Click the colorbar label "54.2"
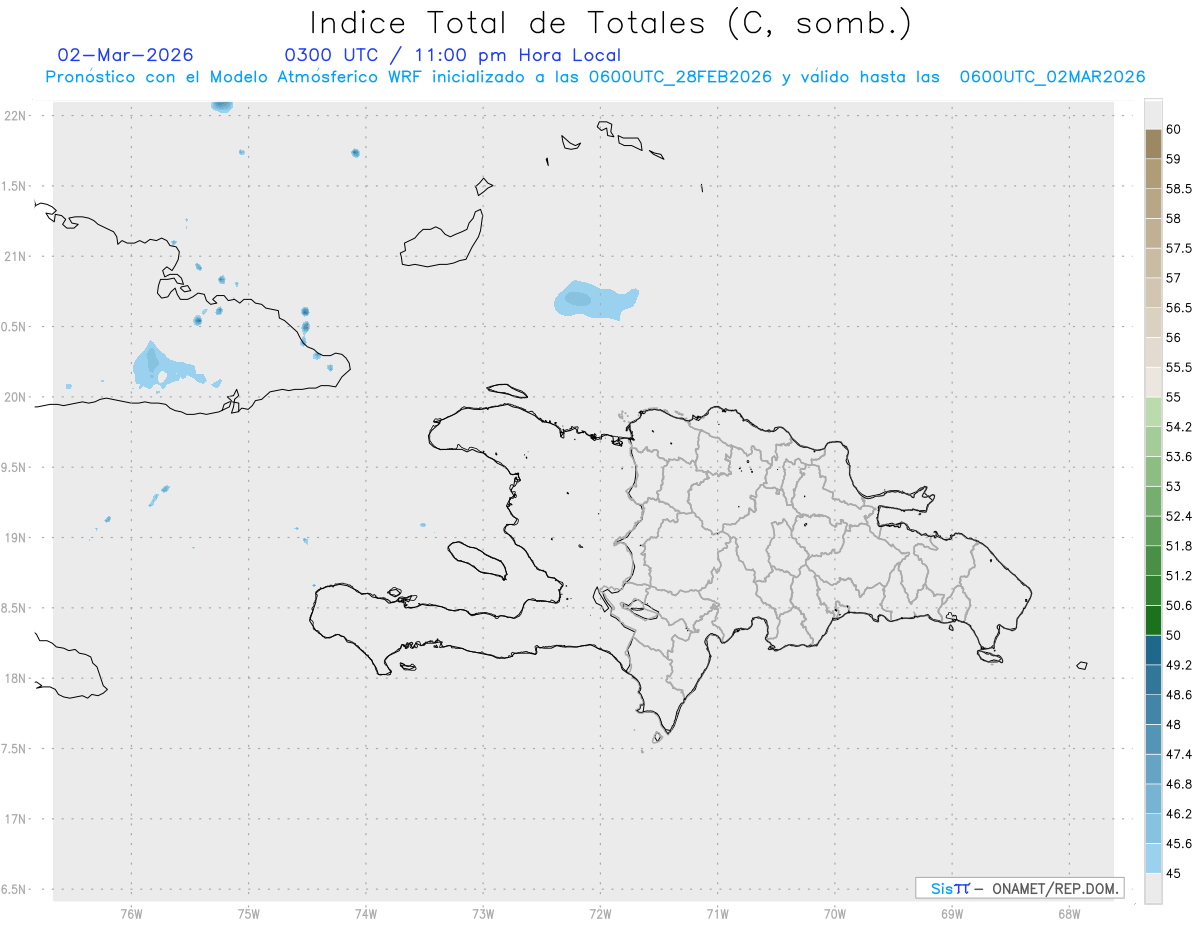 (x=1179, y=427)
